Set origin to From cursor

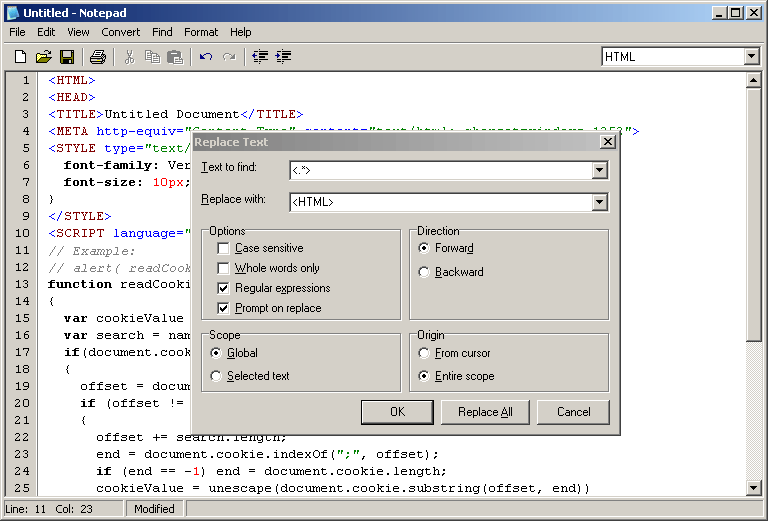pyautogui.click(x=424, y=353)
